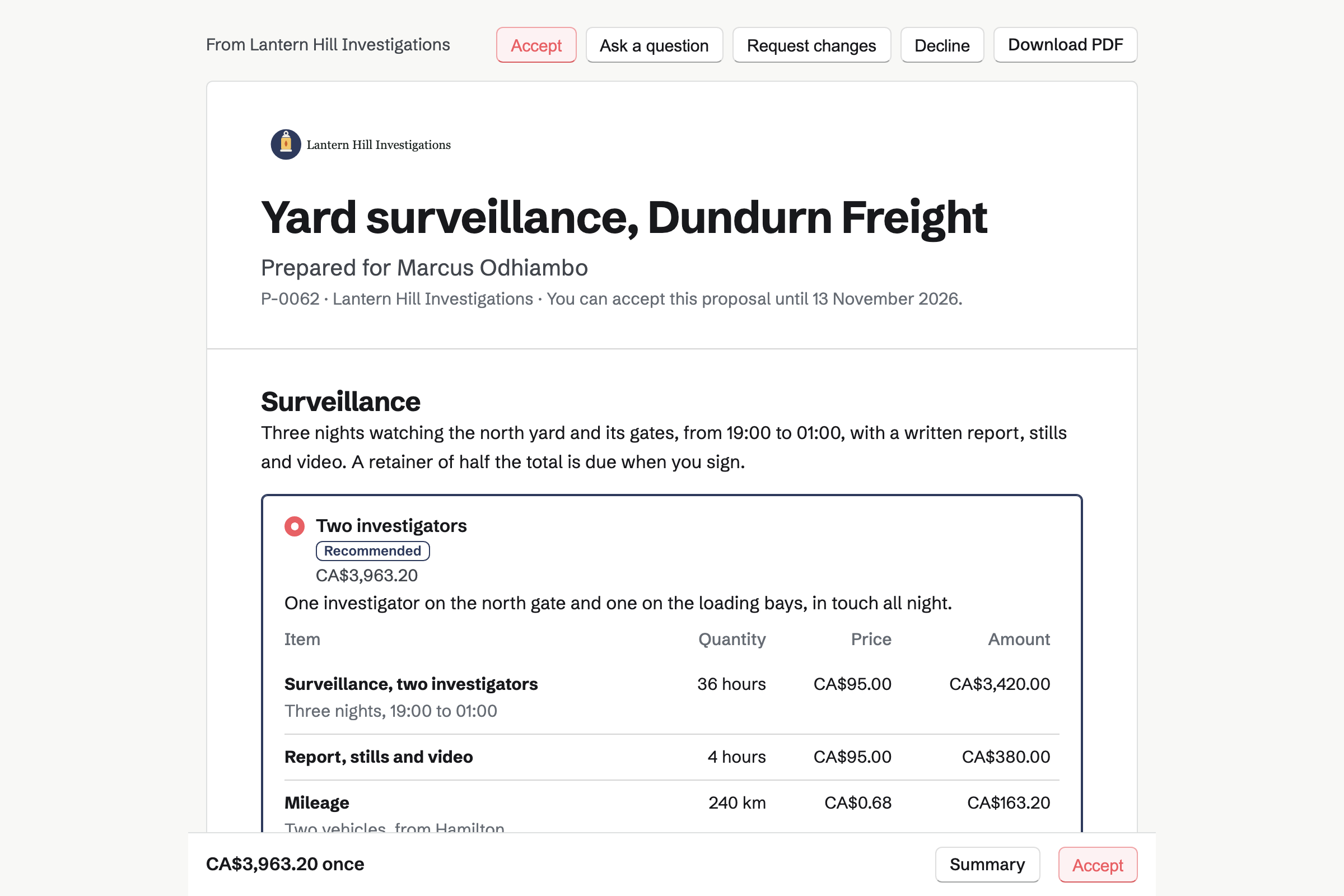Screen dimensions: 1344x896
Task: Click the Surveillance, two investigators row title
Action: pos(411,684)
